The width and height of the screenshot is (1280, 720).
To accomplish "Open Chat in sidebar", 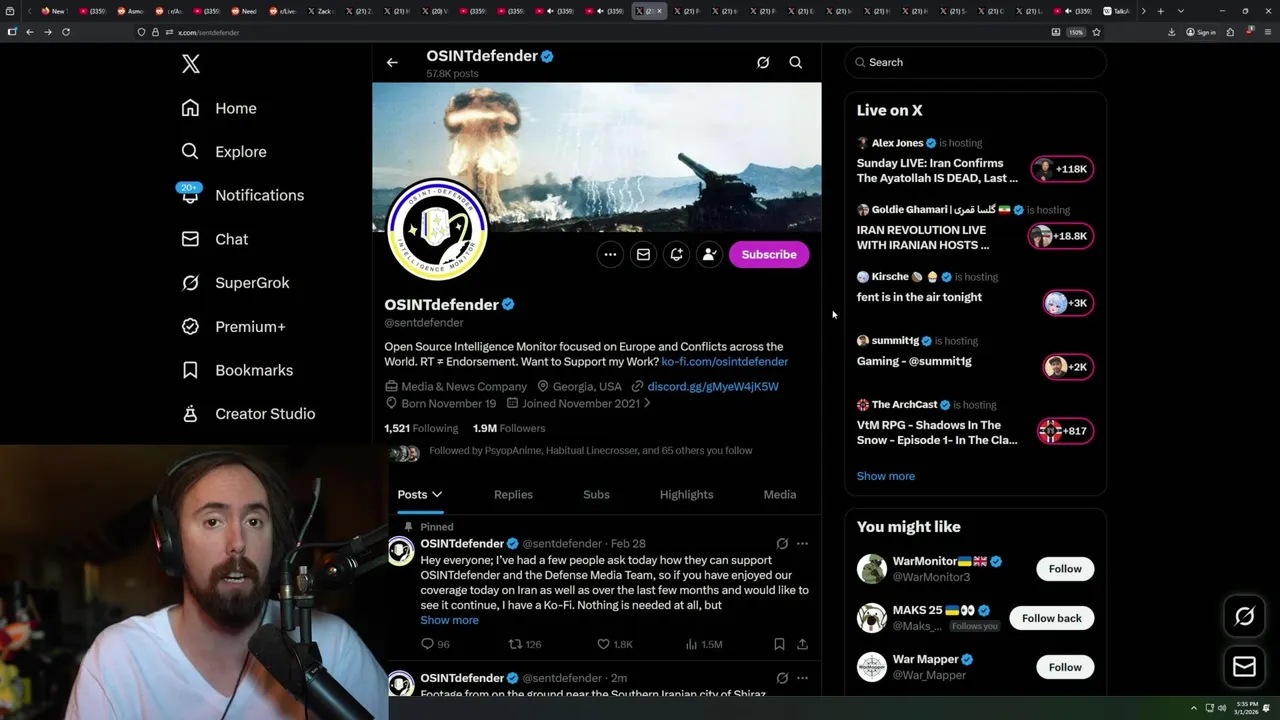I will coord(214,239).
